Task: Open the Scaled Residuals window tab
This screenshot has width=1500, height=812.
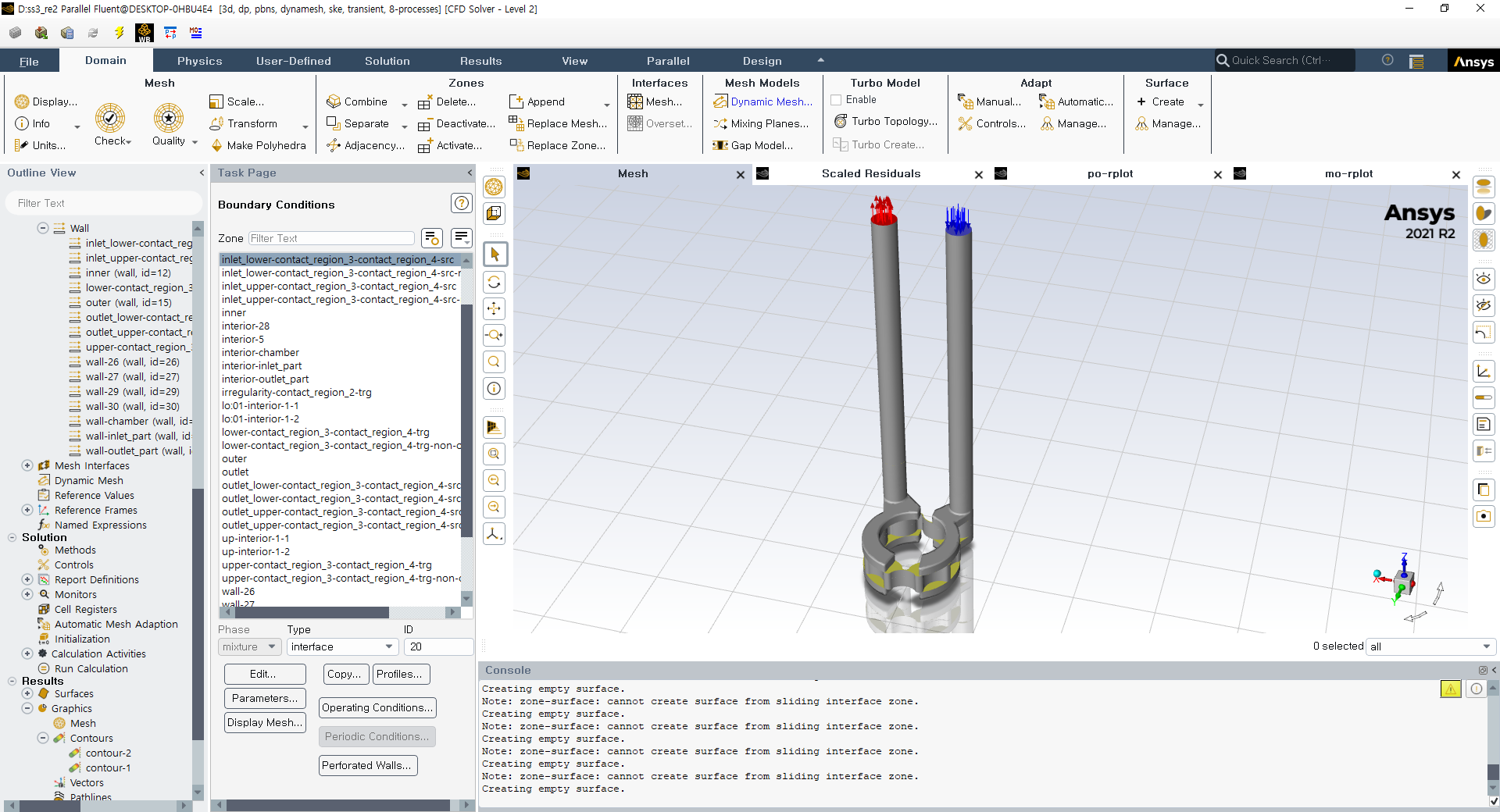Action: pos(870,174)
